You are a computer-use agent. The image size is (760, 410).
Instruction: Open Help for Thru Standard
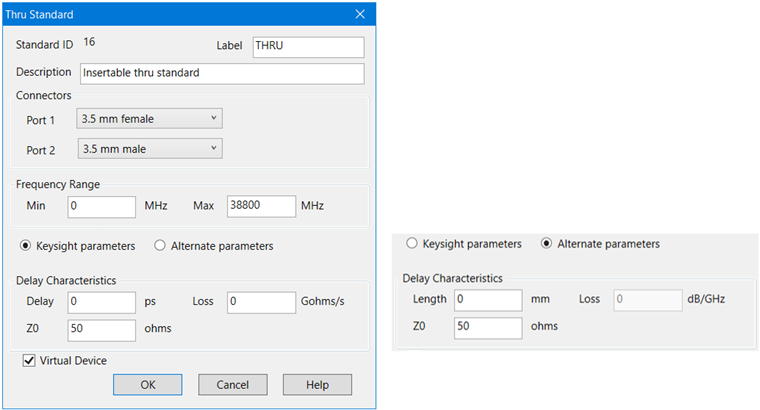coord(317,385)
